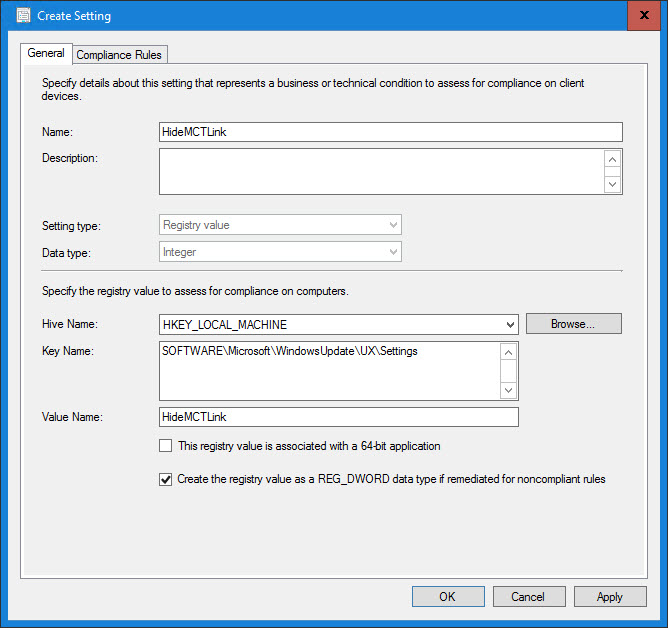Viewport: 668px width, 628px height.
Task: Click the Create Setting title bar icon
Action: pos(22,16)
